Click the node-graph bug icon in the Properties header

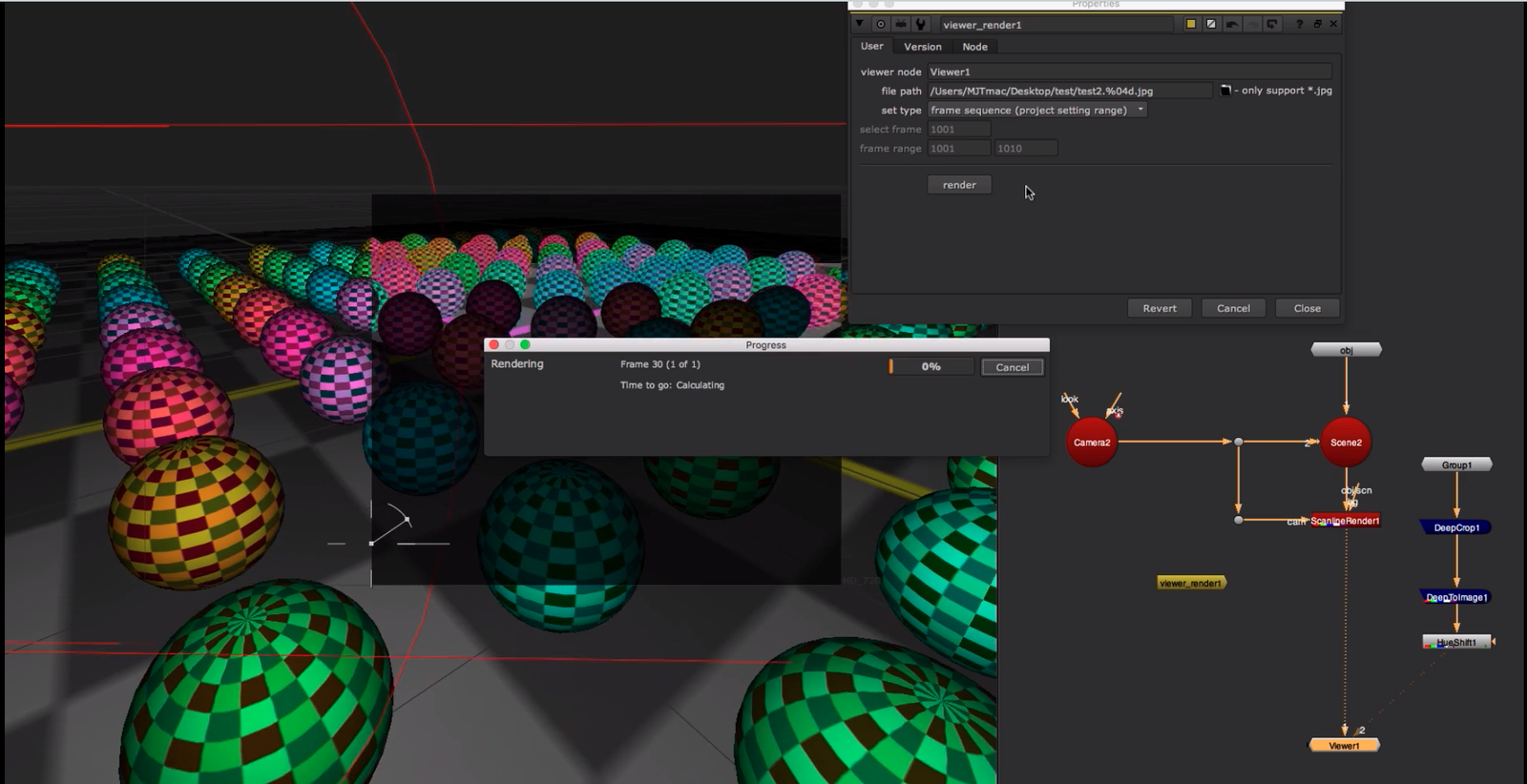point(900,24)
